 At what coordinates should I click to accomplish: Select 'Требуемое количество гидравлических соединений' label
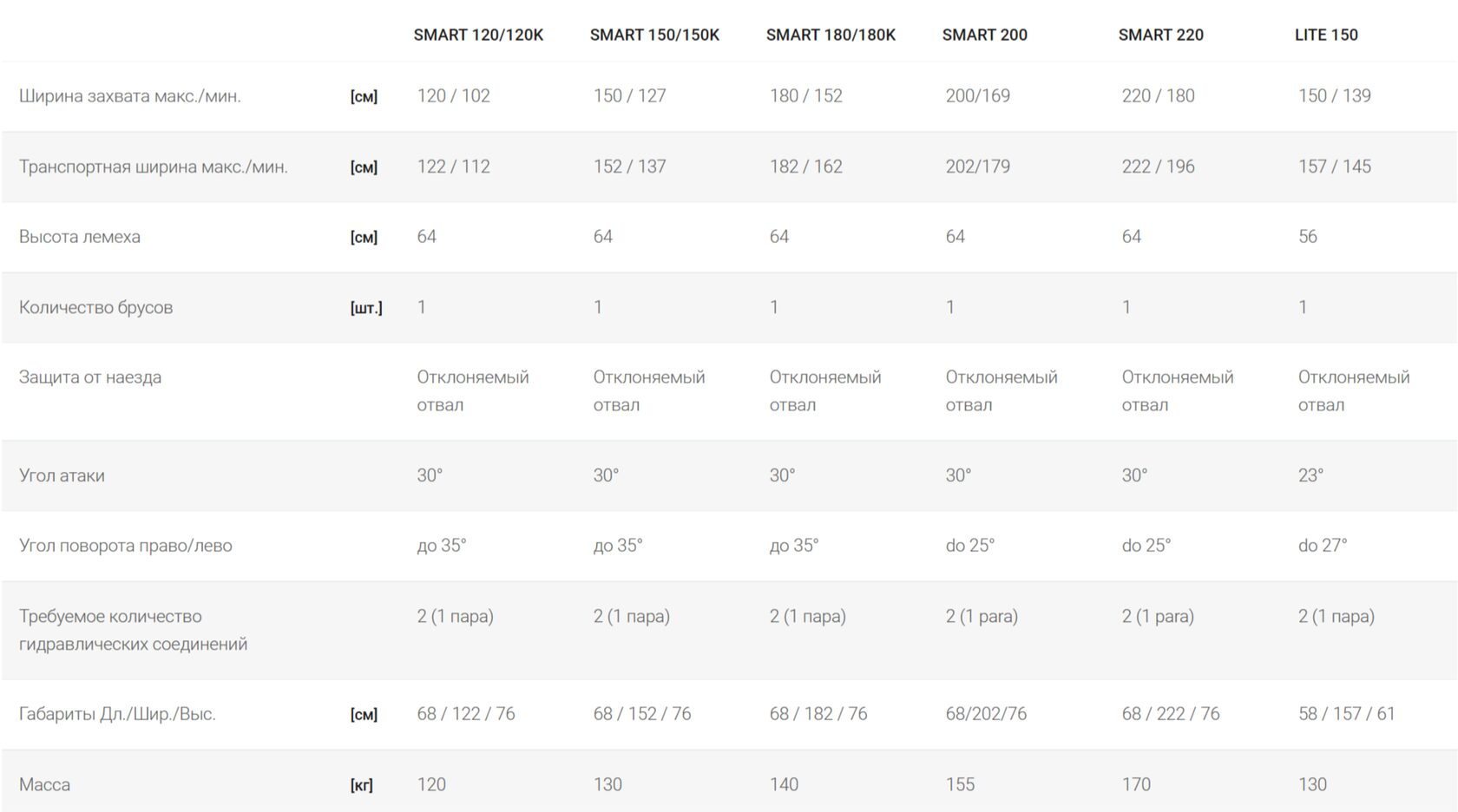pyautogui.click(x=134, y=630)
